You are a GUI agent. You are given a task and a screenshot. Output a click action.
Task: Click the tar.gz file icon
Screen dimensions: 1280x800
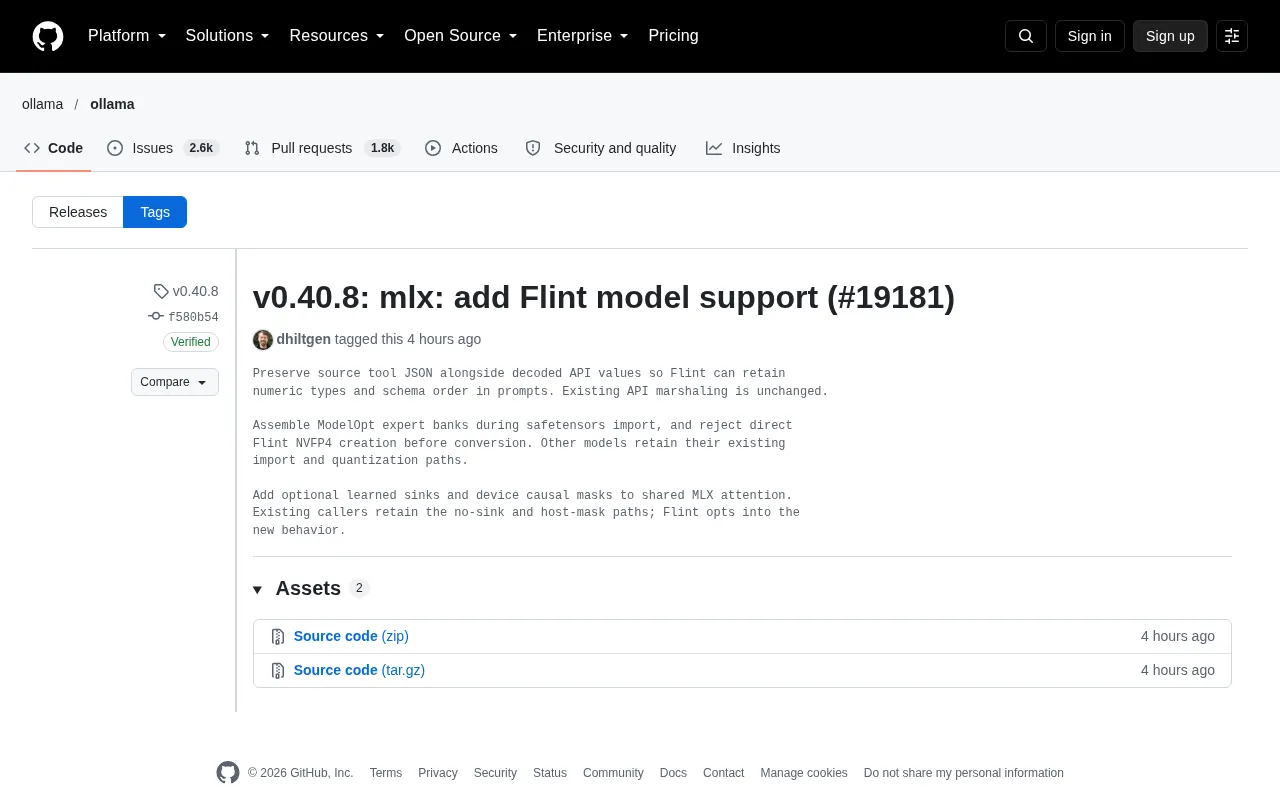(x=278, y=670)
